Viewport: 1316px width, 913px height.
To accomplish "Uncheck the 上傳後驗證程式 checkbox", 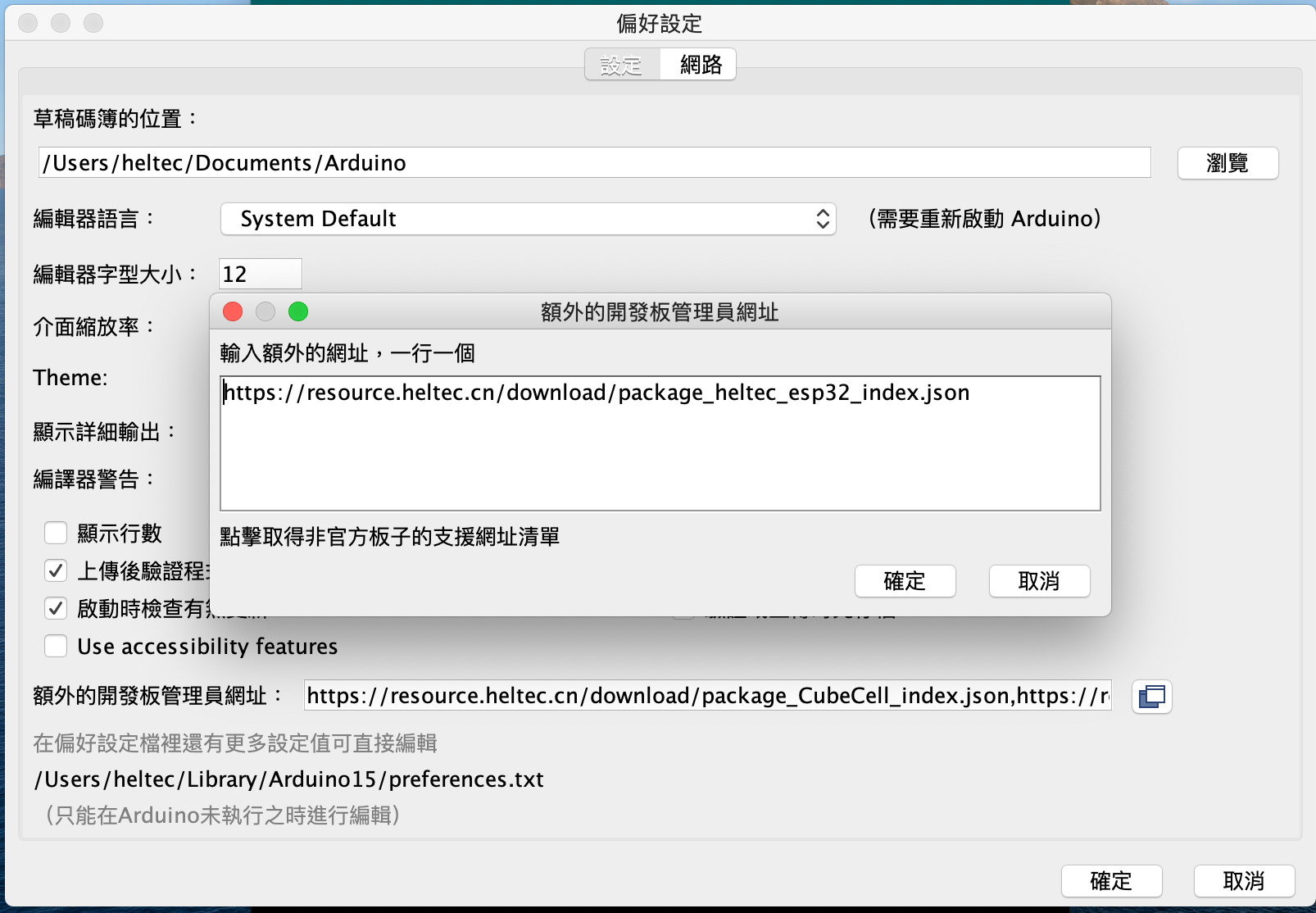I will pyautogui.click(x=56, y=570).
